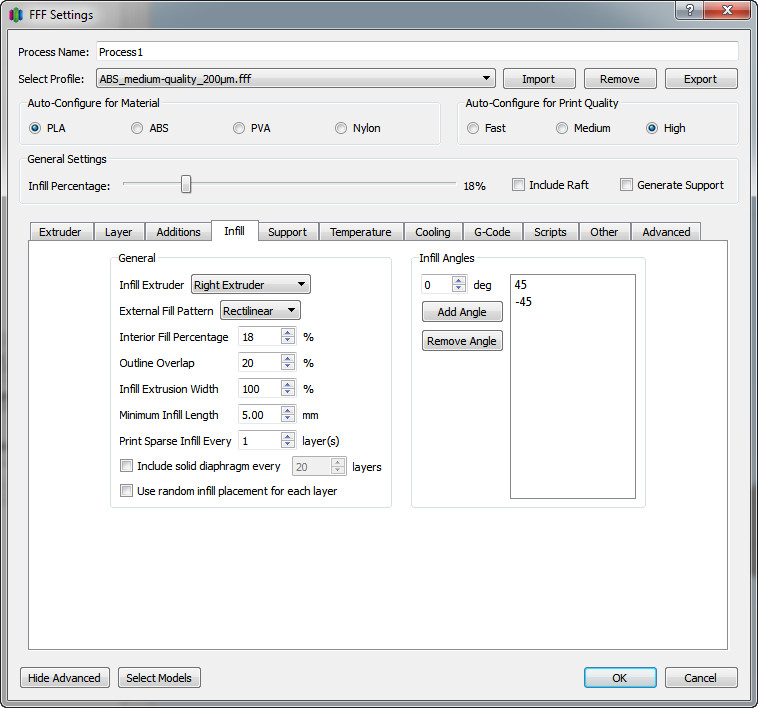Viewport: 758px width, 708px height.
Task: Enable Generate Support checkbox
Action: click(x=627, y=185)
